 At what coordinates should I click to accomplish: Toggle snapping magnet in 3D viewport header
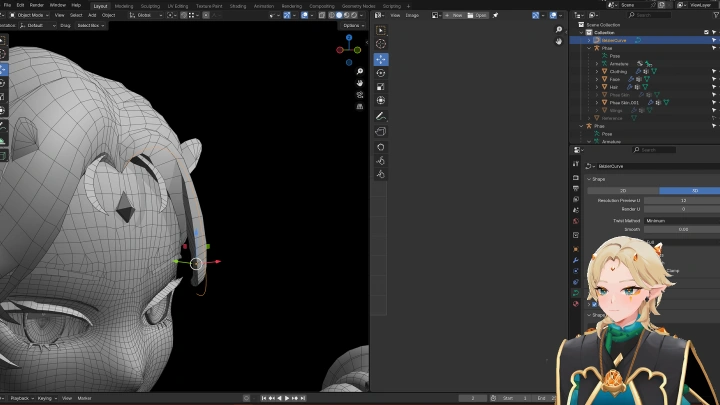pyautogui.click(x=184, y=15)
